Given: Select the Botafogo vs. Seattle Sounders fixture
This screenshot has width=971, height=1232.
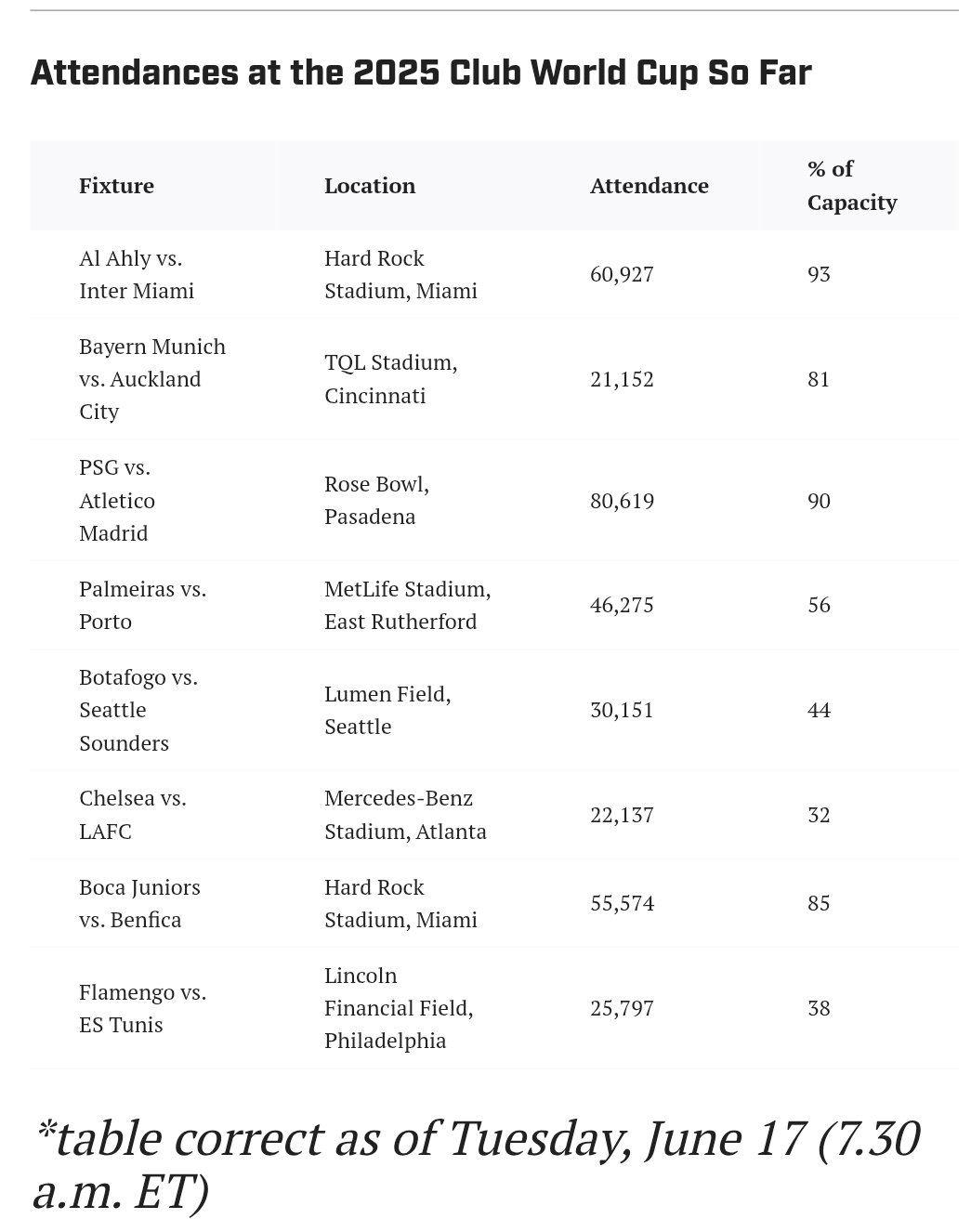Looking at the screenshot, I should 138,710.
